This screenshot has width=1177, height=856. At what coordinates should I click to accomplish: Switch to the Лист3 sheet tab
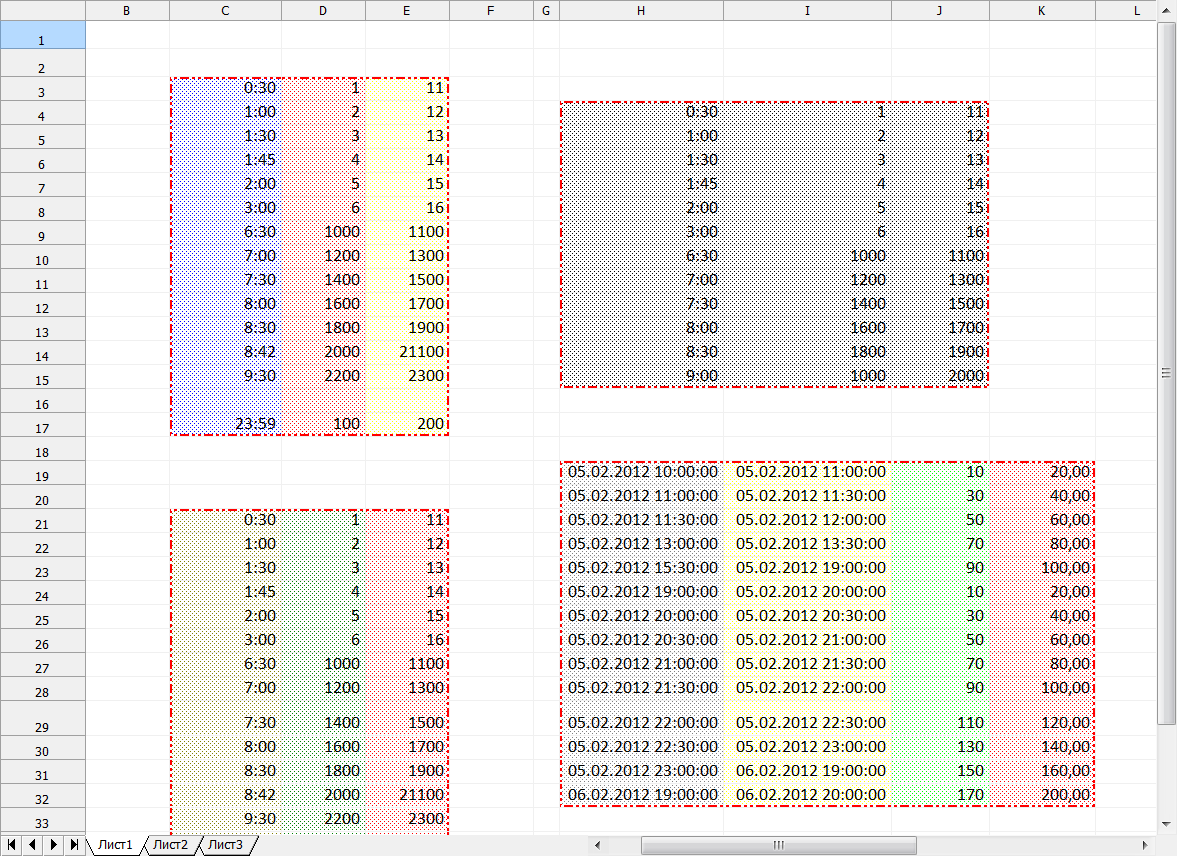[x=226, y=845]
